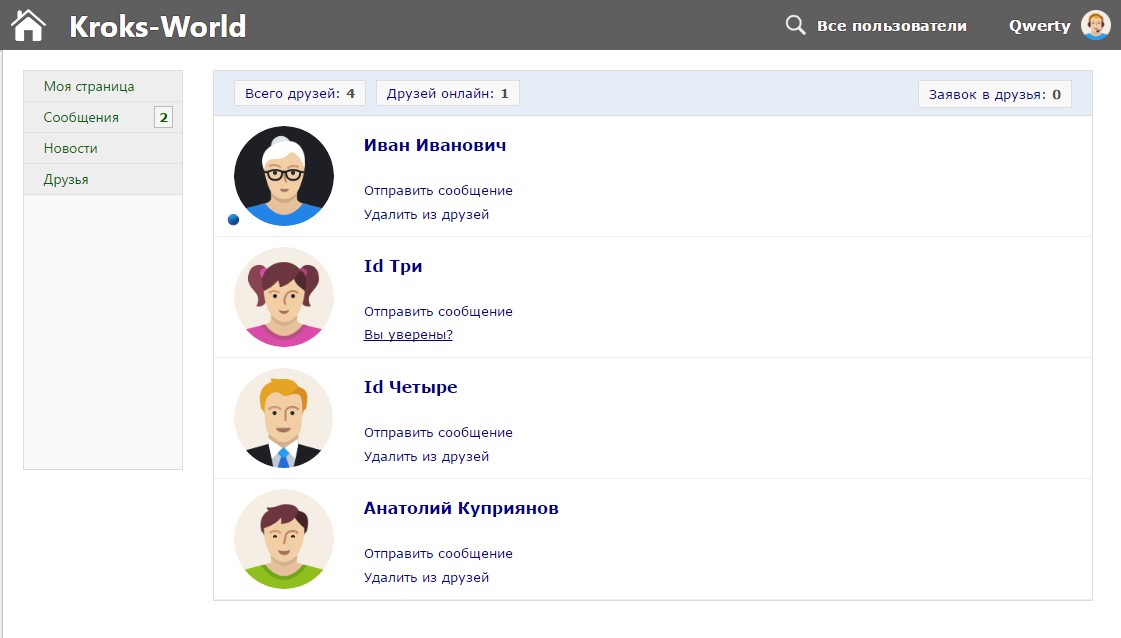Send message to Id Четыре
This screenshot has height=638, width=1121.
point(438,432)
